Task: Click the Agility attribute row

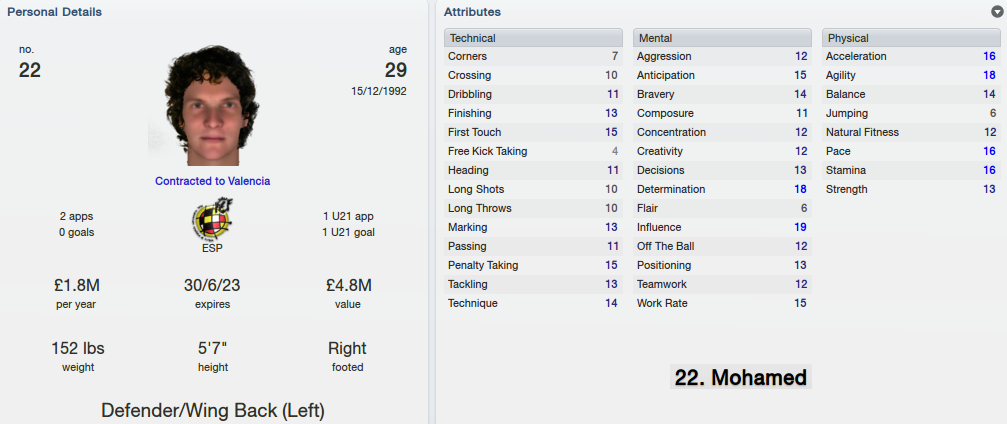Action: pyautogui.click(x=911, y=75)
